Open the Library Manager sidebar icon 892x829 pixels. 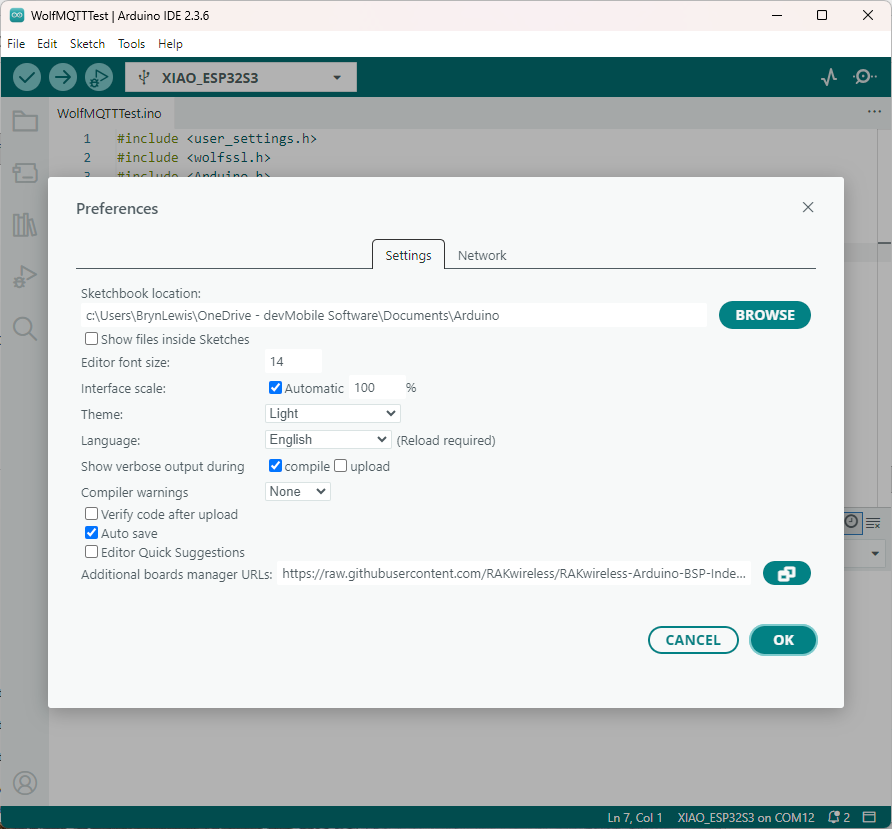[25, 225]
